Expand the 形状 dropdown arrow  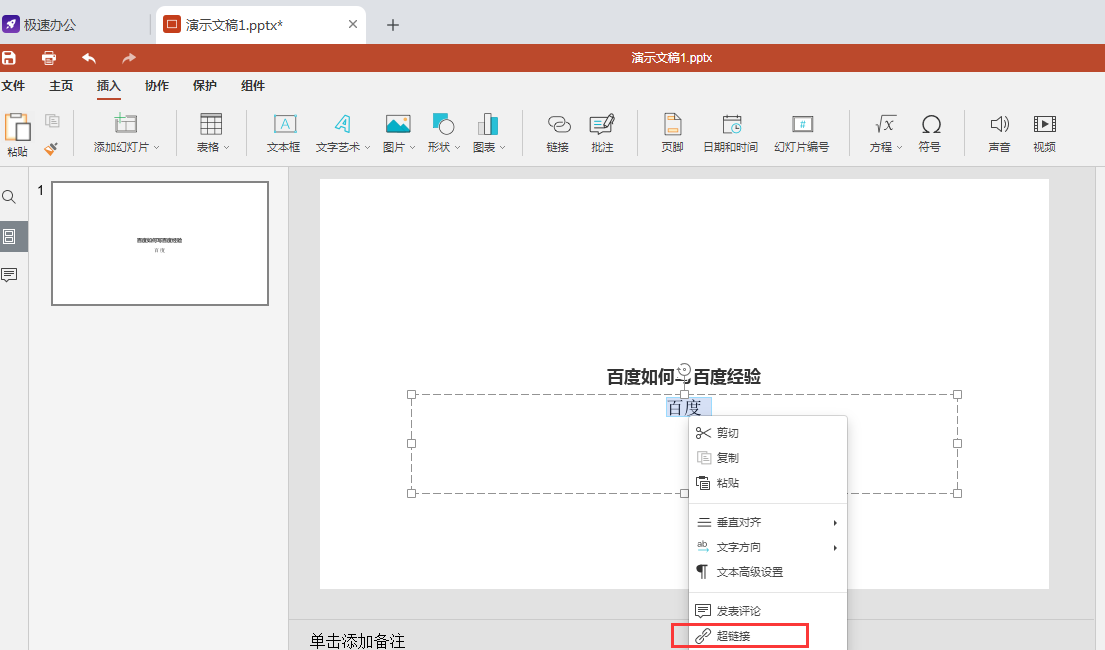tap(457, 147)
